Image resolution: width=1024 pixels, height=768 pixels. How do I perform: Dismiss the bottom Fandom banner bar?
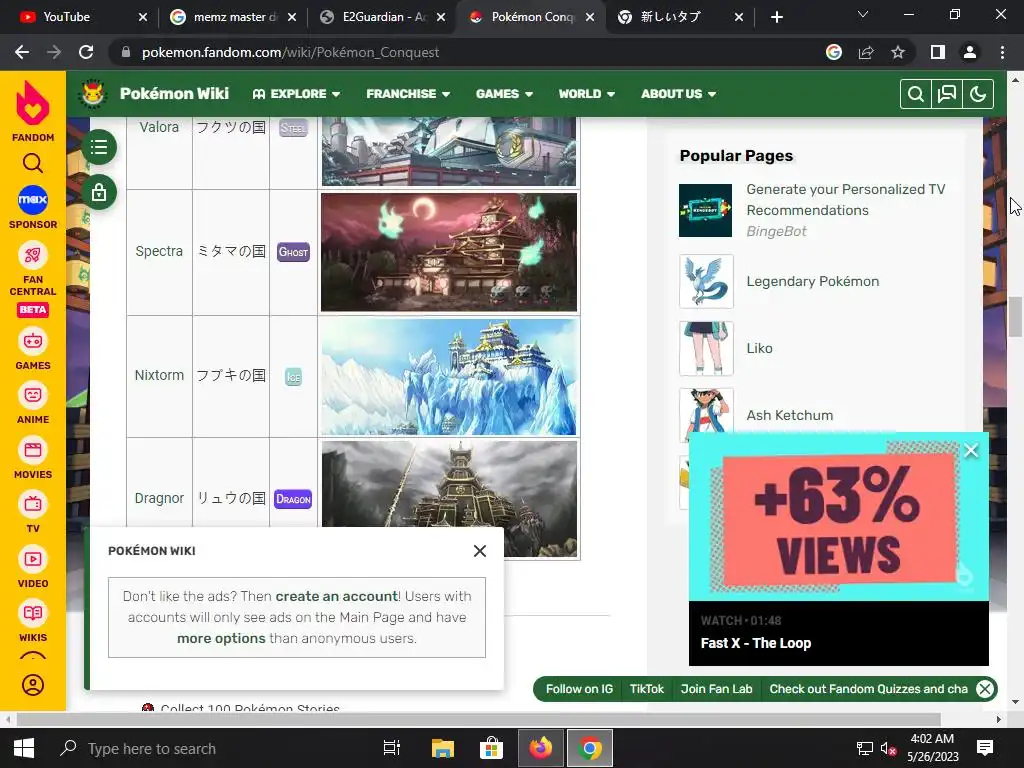pos(985,689)
